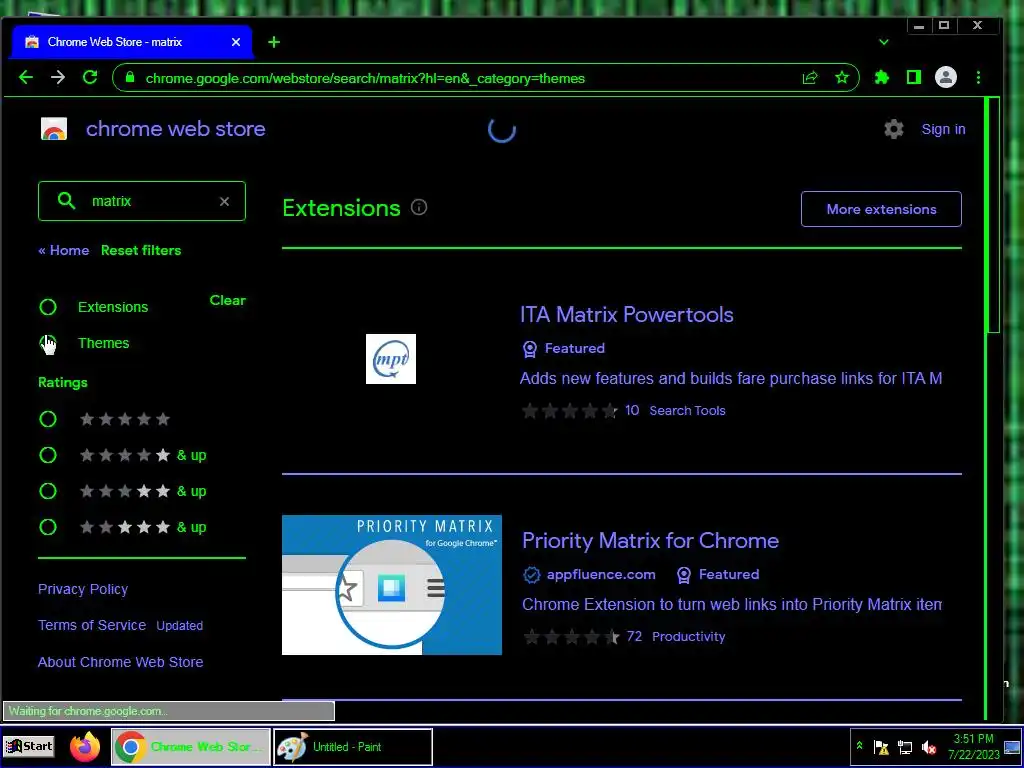Click the padlock site info icon
1024x768 pixels.
pyautogui.click(x=130, y=78)
